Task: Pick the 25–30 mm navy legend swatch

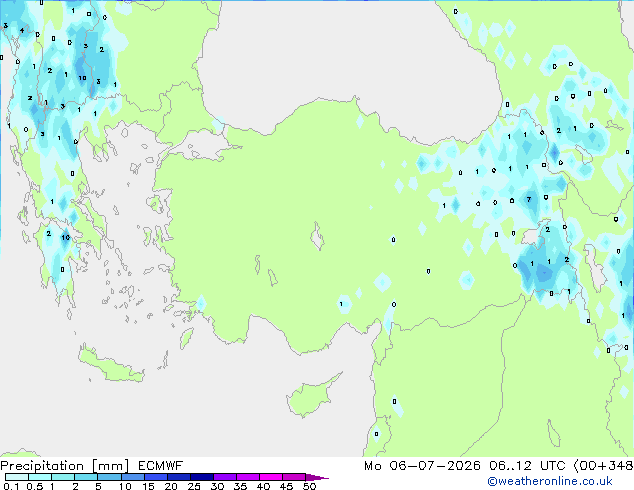Action: (201, 477)
